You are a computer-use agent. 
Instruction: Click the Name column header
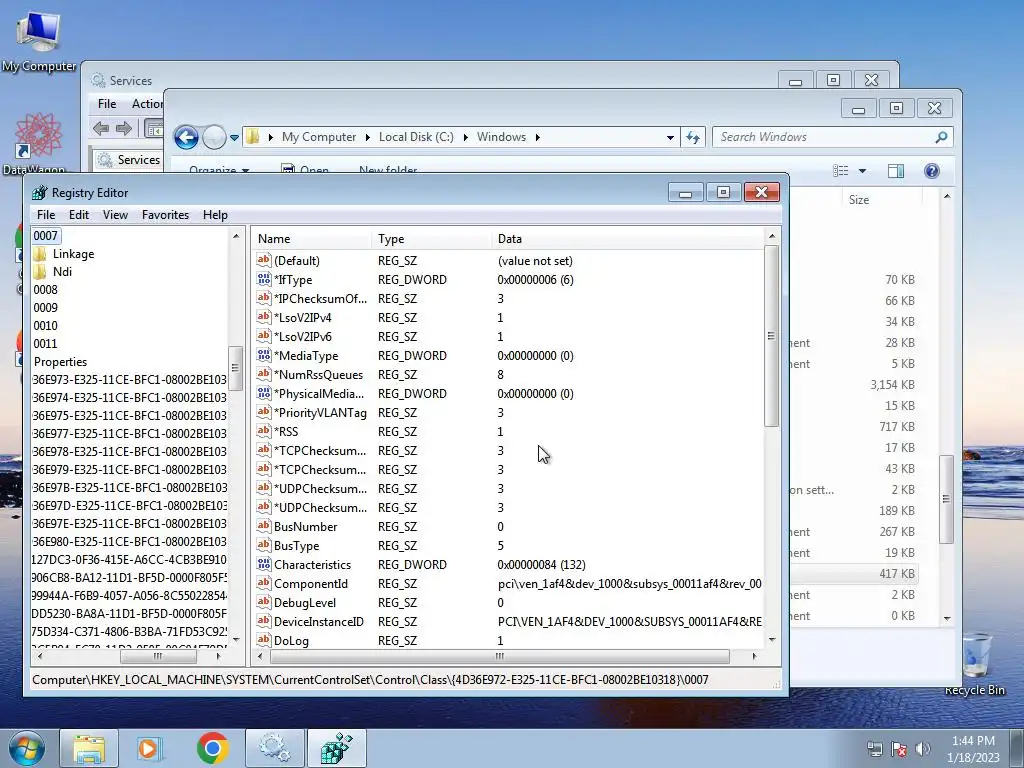pyautogui.click(x=312, y=239)
